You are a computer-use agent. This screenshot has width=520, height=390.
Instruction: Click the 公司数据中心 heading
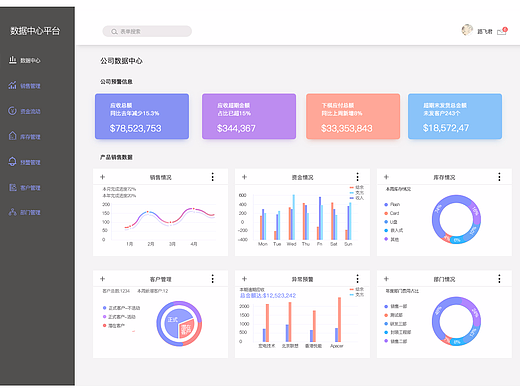(121, 61)
